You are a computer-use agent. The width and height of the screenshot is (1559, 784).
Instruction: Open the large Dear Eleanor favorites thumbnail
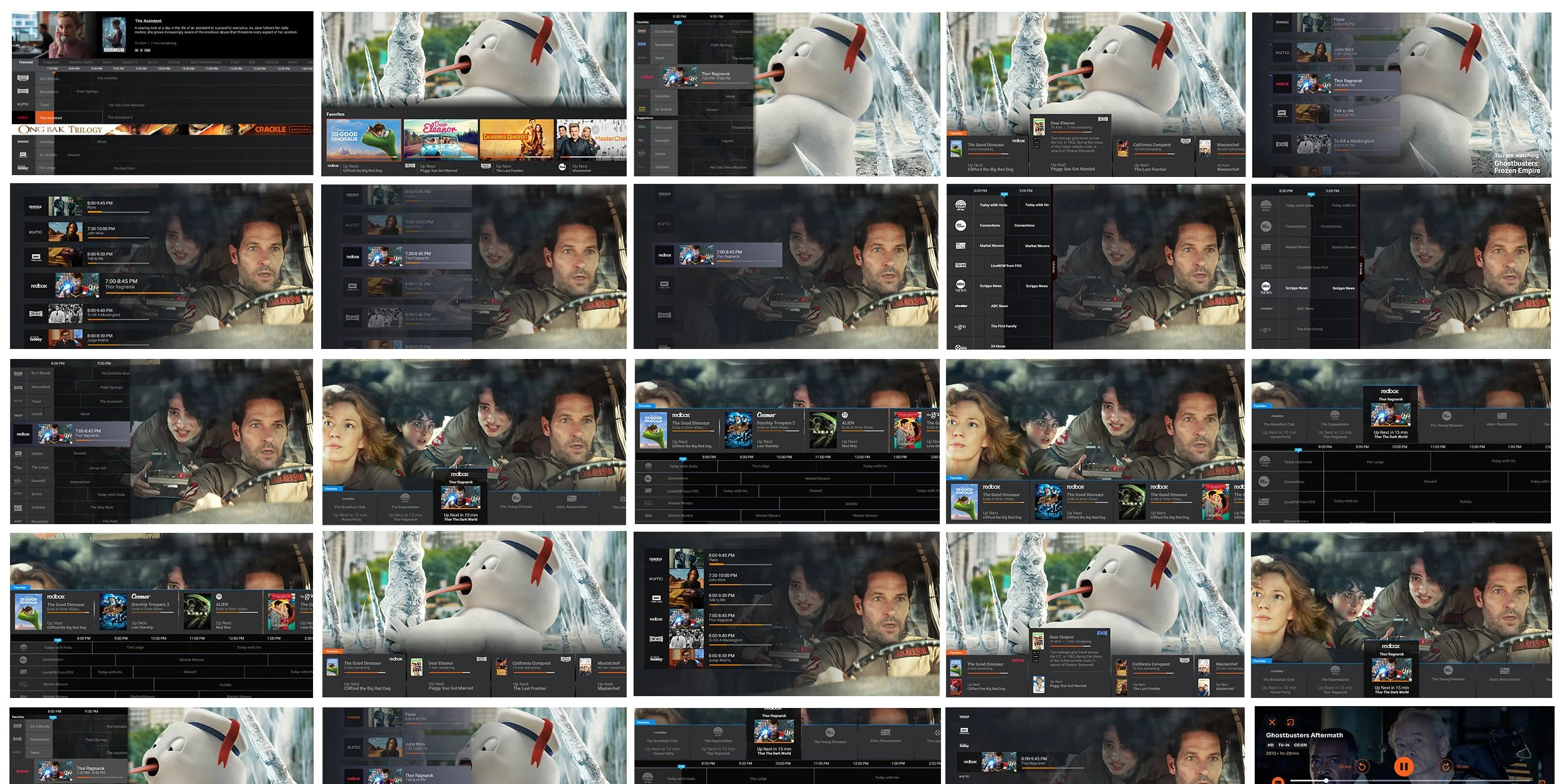[440, 140]
